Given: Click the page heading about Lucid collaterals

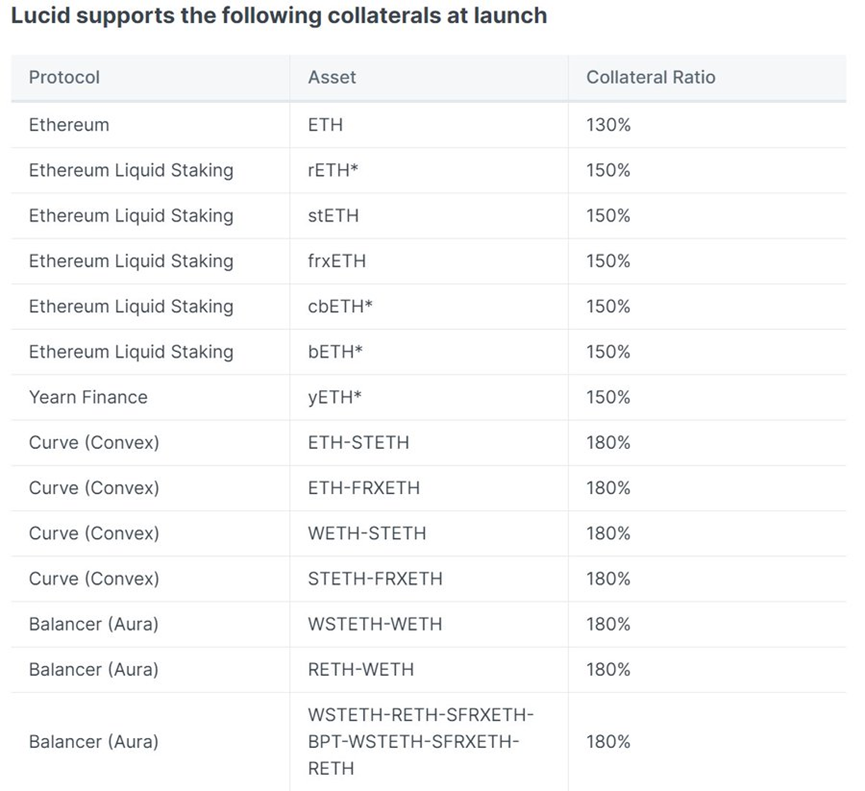Looking at the screenshot, I should (x=279, y=15).
